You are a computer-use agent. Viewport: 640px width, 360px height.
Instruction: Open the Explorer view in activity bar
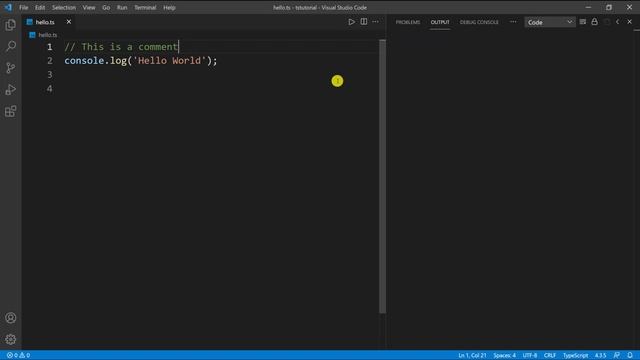pyautogui.click(x=11, y=25)
